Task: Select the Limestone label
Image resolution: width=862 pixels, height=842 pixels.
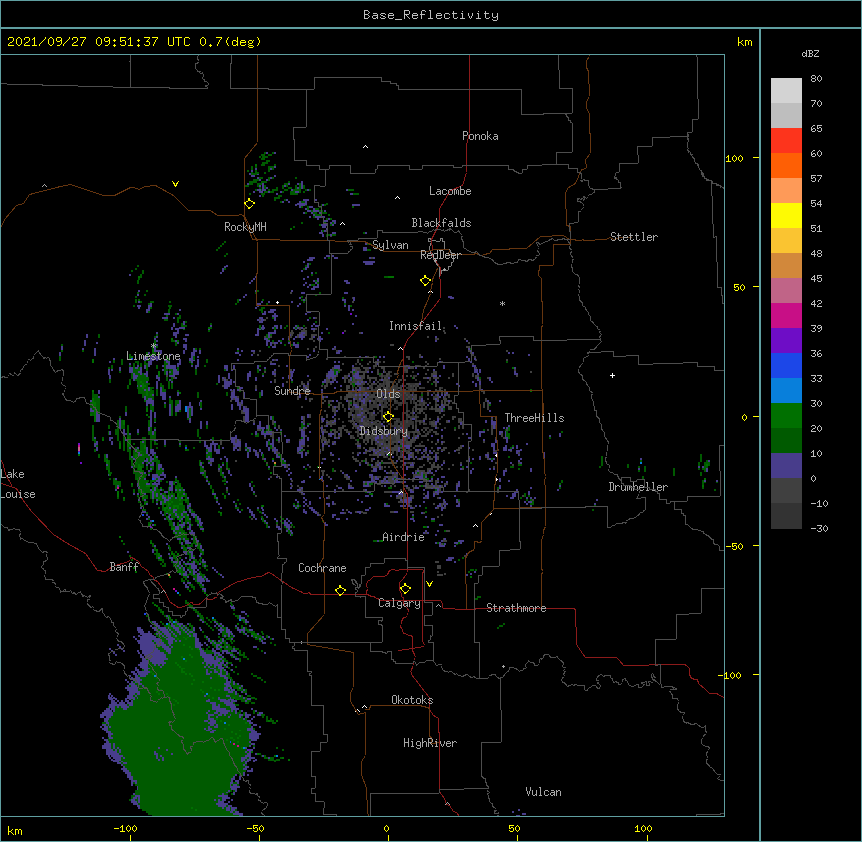Action: pyautogui.click(x=153, y=356)
